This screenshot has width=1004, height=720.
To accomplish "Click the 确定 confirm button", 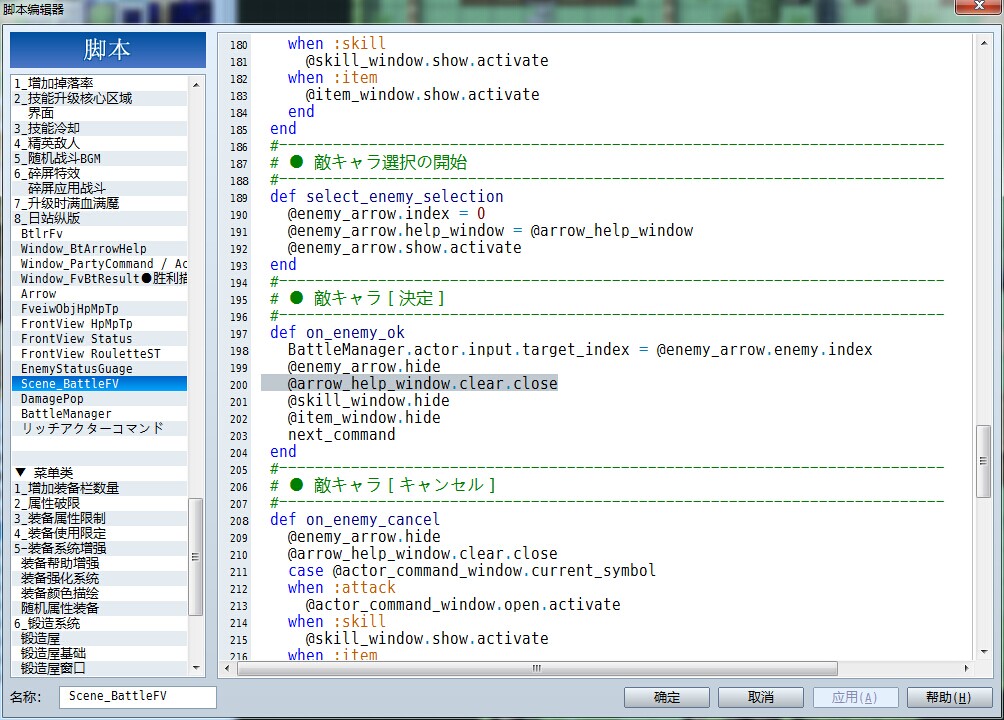I will 667,697.
